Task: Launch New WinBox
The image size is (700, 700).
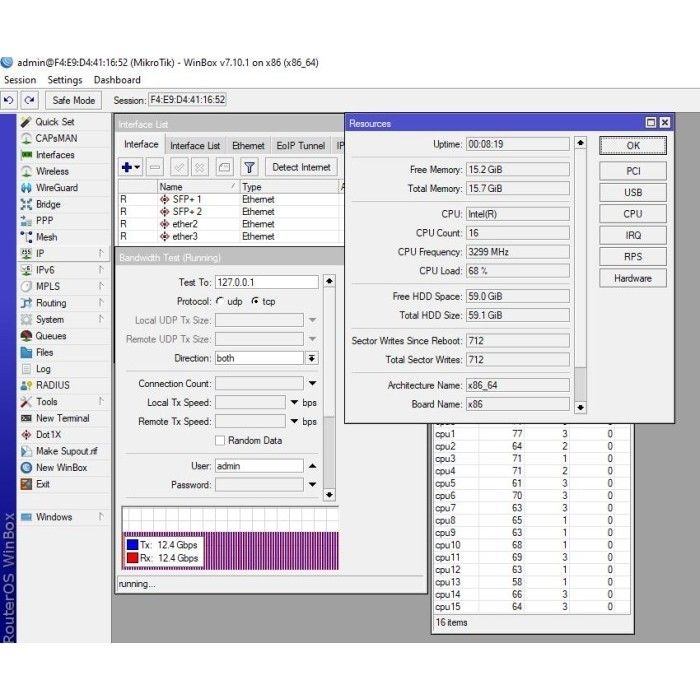Action: (61, 468)
